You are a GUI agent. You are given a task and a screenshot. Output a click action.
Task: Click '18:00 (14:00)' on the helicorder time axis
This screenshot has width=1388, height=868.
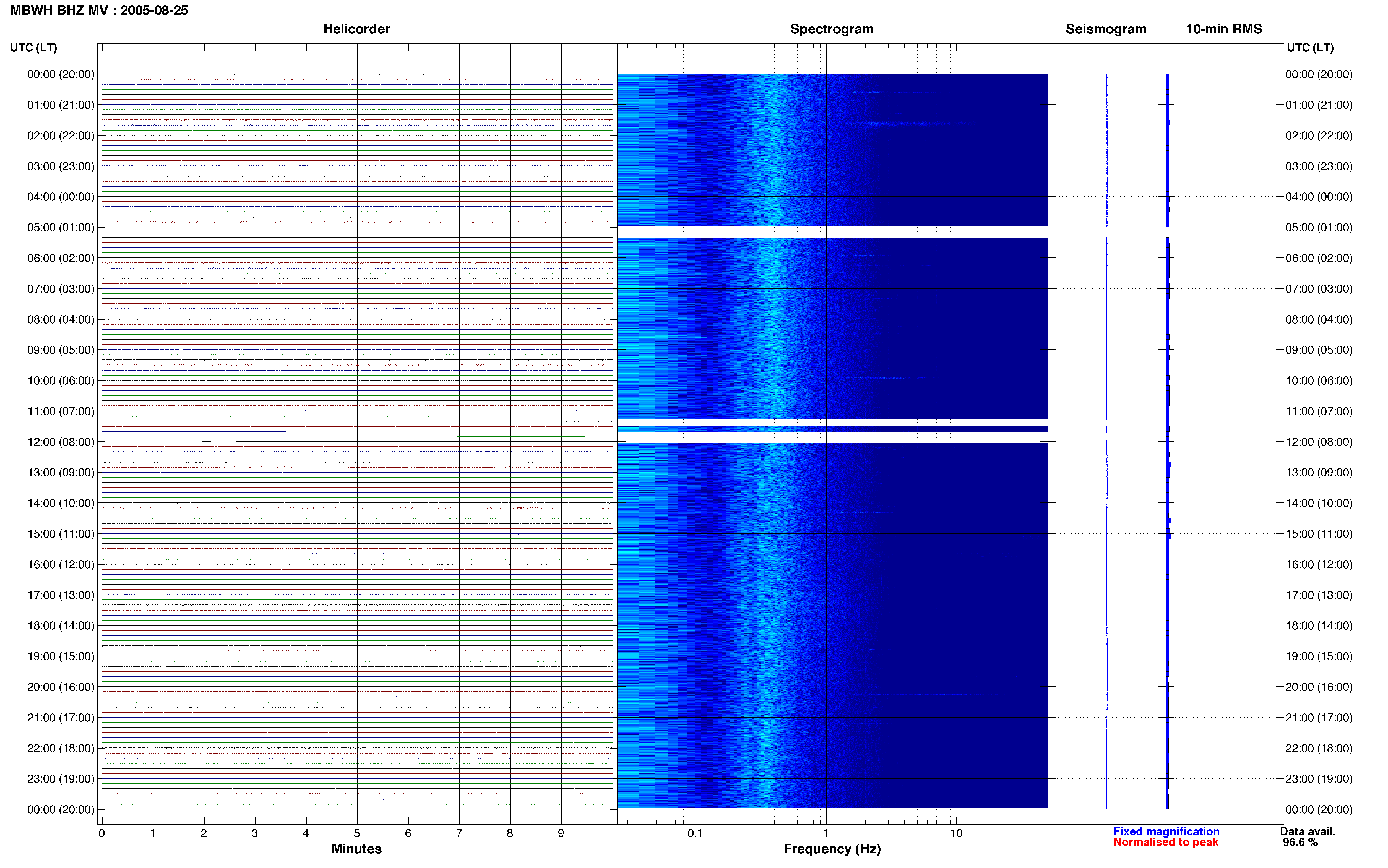61,626
